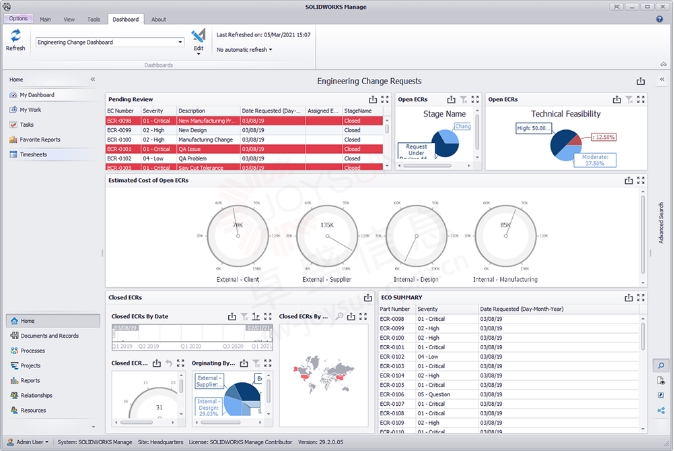The height and width of the screenshot is (451, 674).
Task: Select the ECR-0100 Manufacturing Change row
Action: 245,140
